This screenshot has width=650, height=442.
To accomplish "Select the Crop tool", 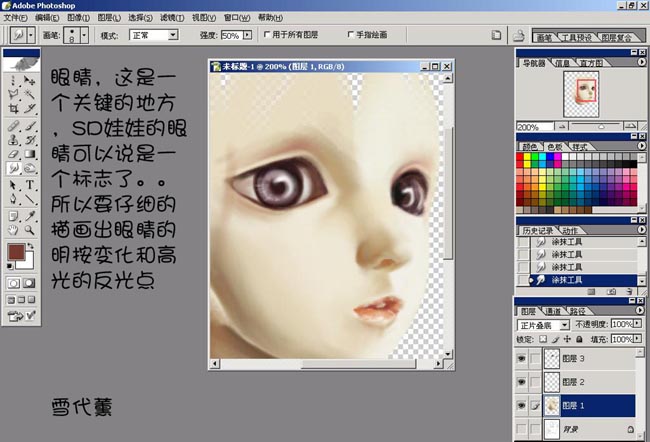I will (x=14, y=107).
